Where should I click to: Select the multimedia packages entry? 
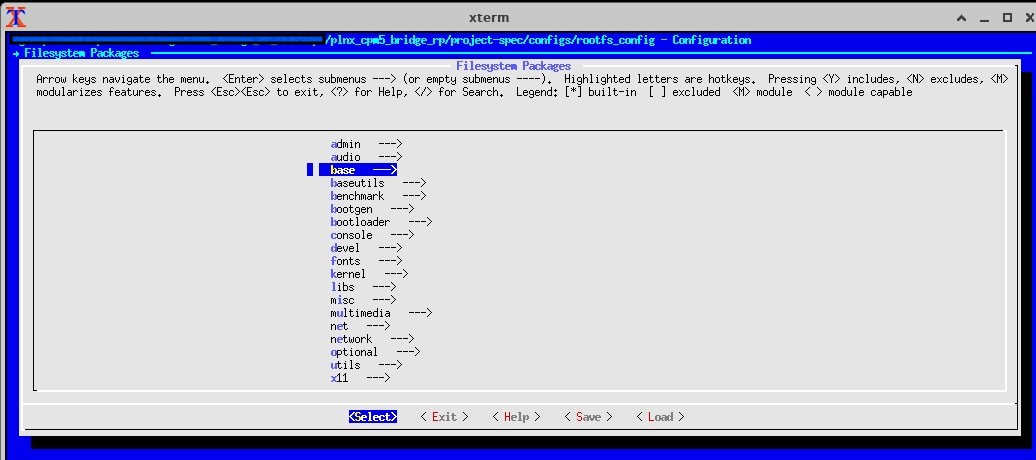pos(360,313)
